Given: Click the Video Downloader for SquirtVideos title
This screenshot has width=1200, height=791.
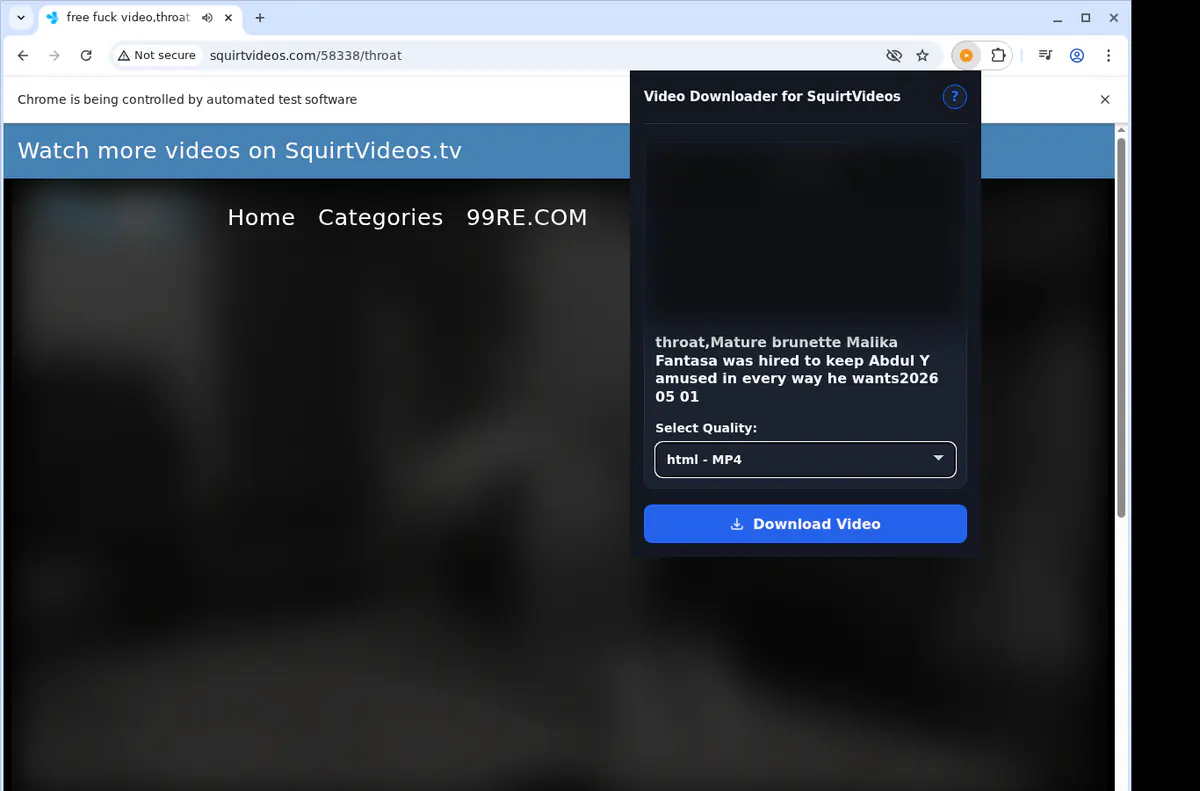Looking at the screenshot, I should pyautogui.click(x=772, y=97).
